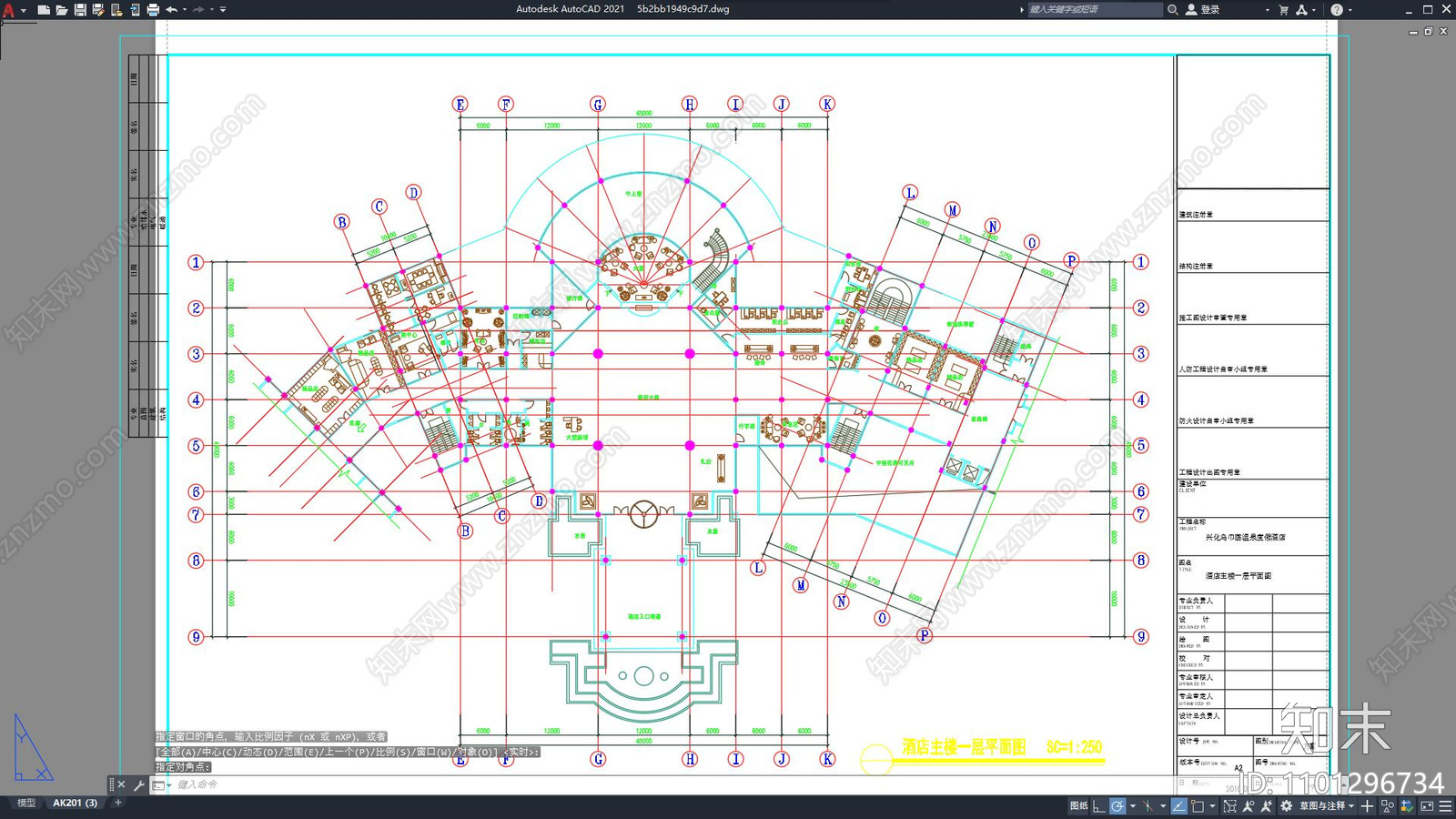The height and width of the screenshot is (819, 1456).
Task: Open the 草图与注释 workspace switcher
Action: [1326, 806]
